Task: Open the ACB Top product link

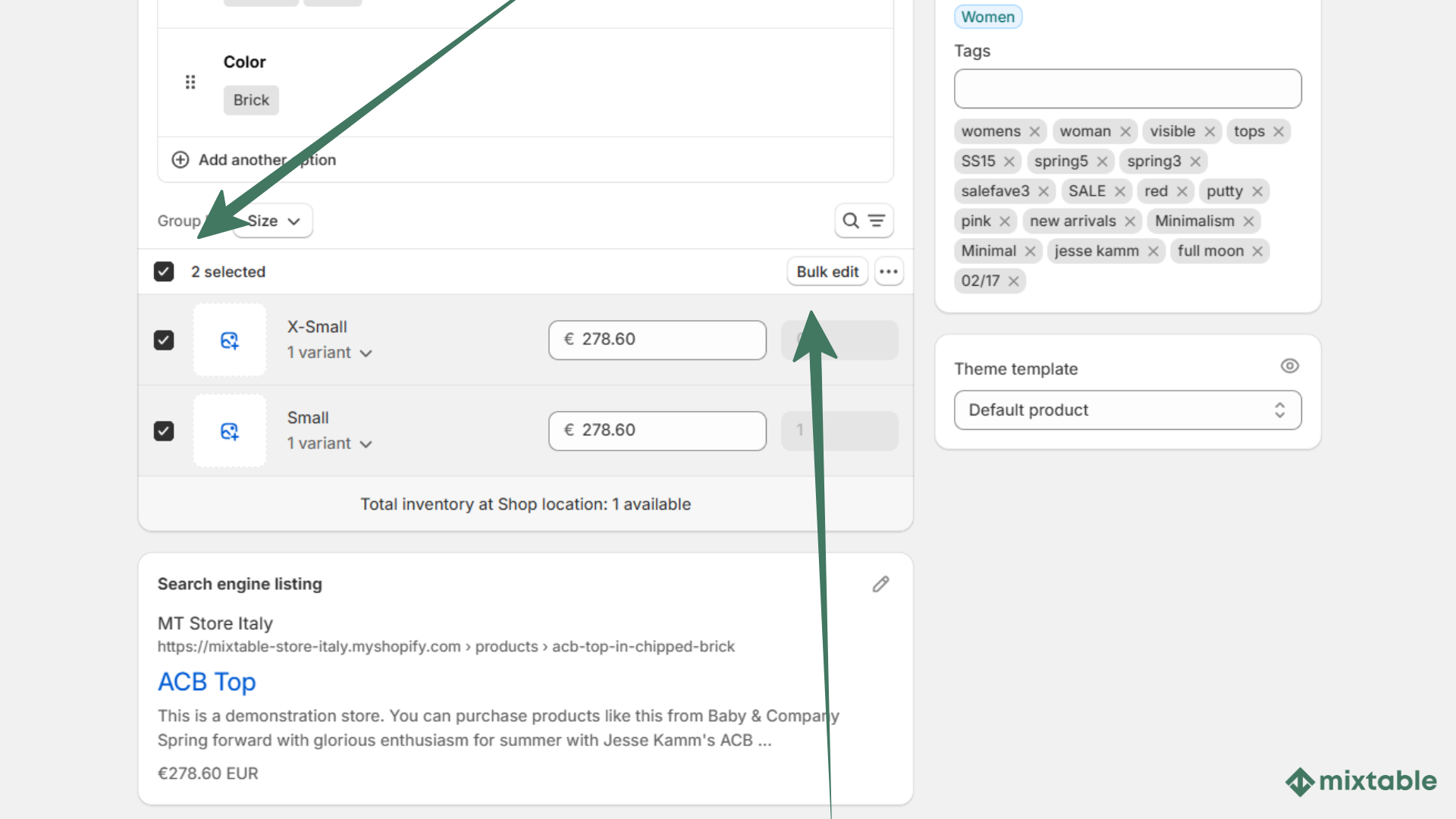Action: [x=206, y=682]
